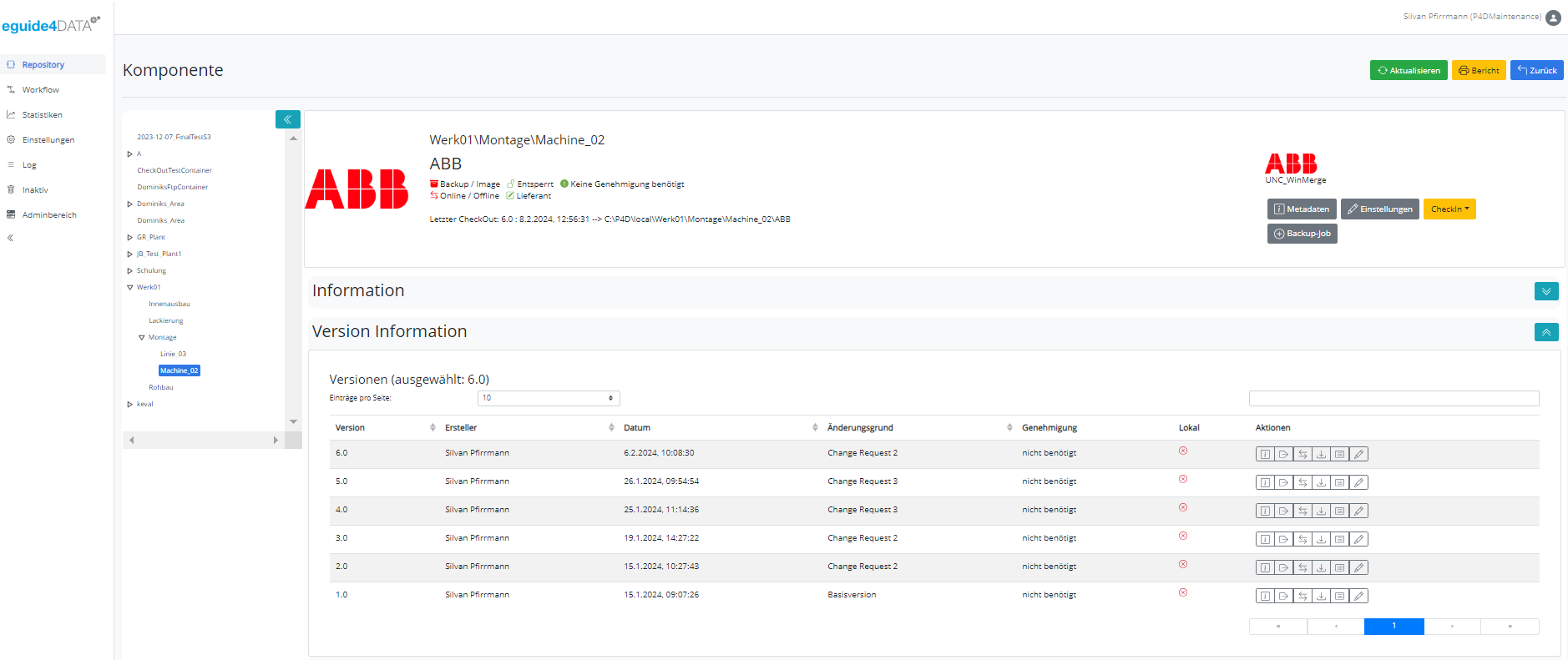
Task: Click download icon for version 4.0
Action: pyautogui.click(x=1321, y=511)
